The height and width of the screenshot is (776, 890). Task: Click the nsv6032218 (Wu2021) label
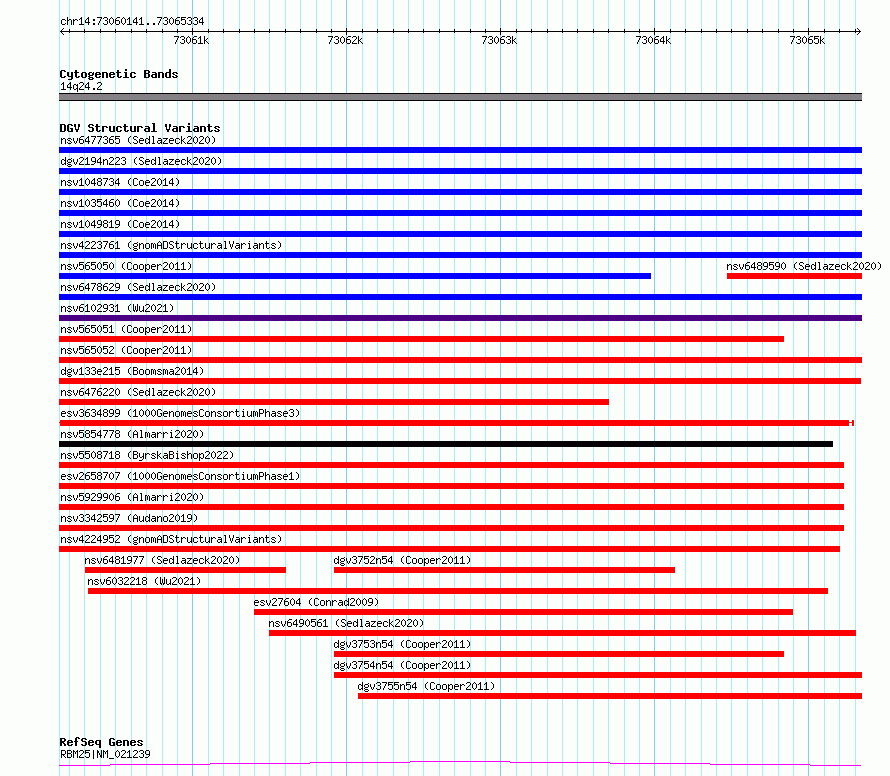tap(144, 581)
